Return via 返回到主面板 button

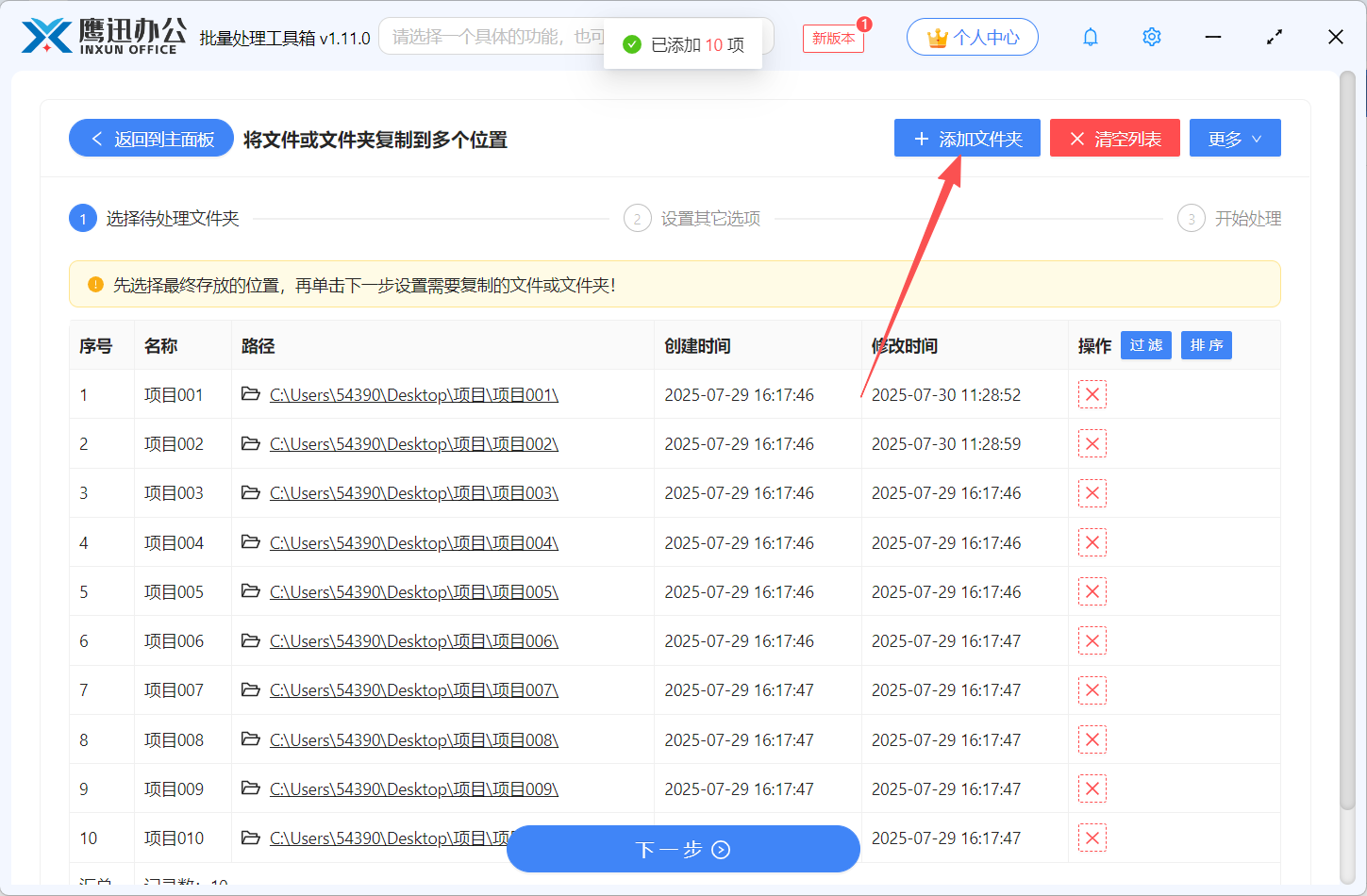pyautogui.click(x=151, y=139)
